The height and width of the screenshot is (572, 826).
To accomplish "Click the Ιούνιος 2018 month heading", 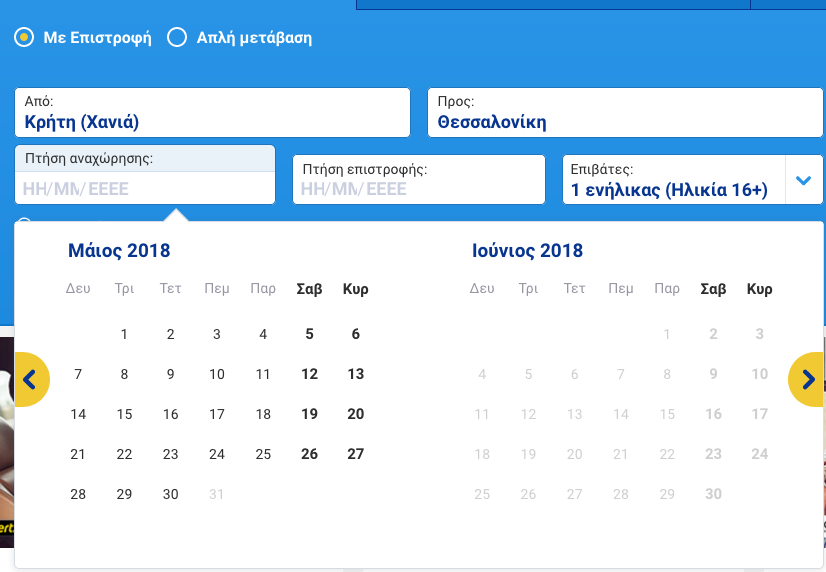I will (x=527, y=251).
